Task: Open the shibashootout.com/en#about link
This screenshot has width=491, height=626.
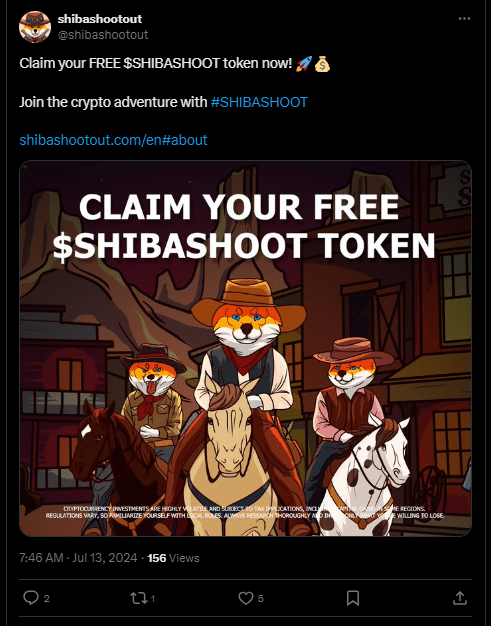Action: [x=113, y=140]
